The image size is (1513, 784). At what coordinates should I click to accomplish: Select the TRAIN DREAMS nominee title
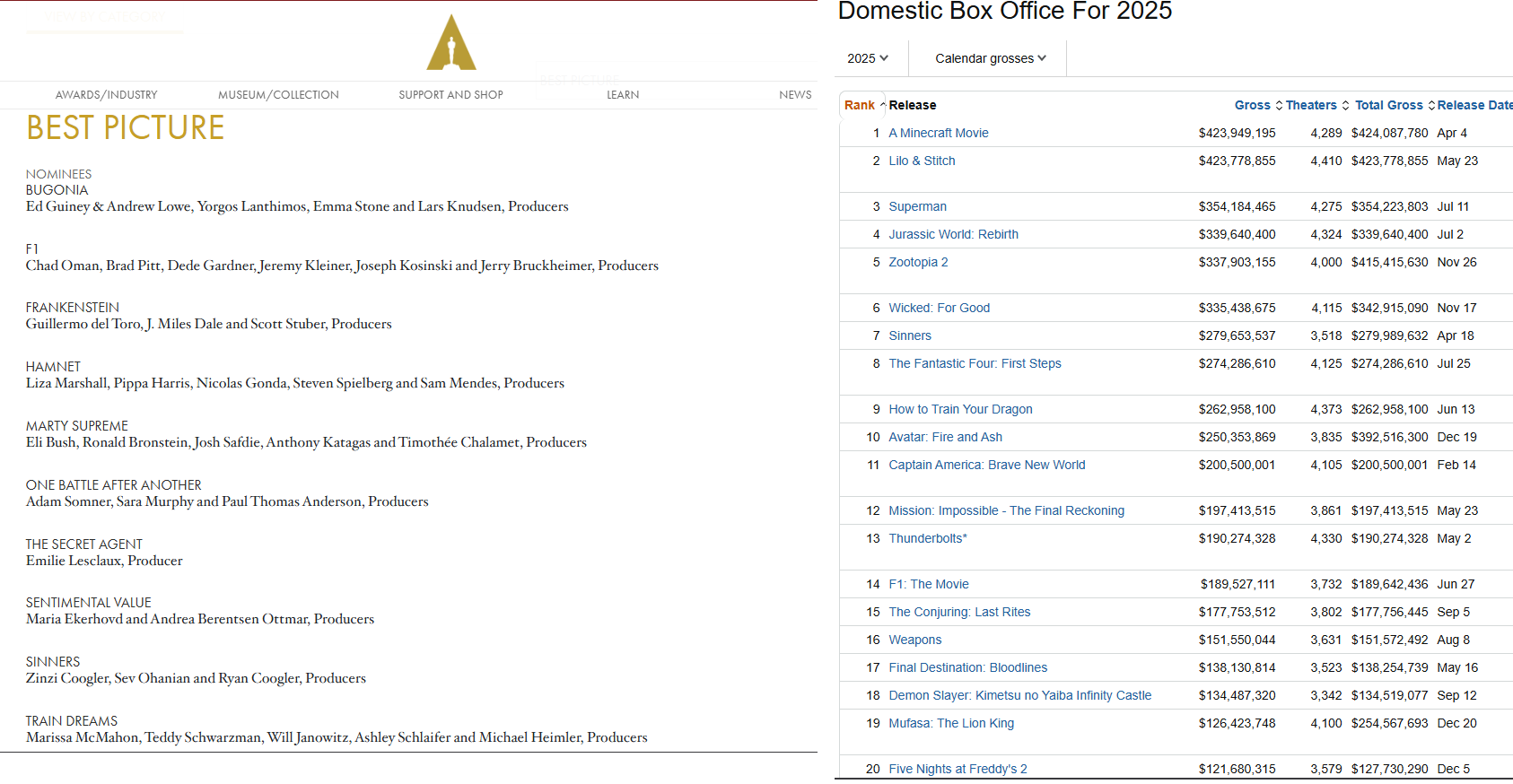(x=72, y=721)
